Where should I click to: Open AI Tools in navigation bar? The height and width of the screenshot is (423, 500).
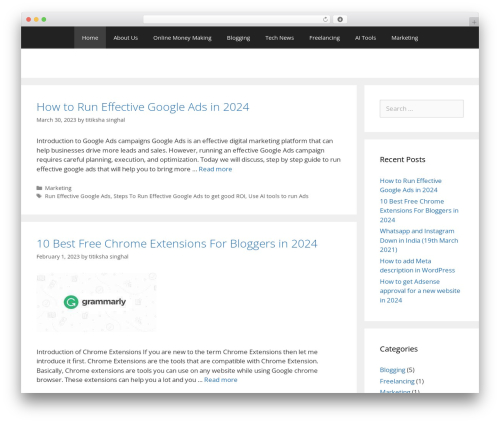[x=365, y=38]
